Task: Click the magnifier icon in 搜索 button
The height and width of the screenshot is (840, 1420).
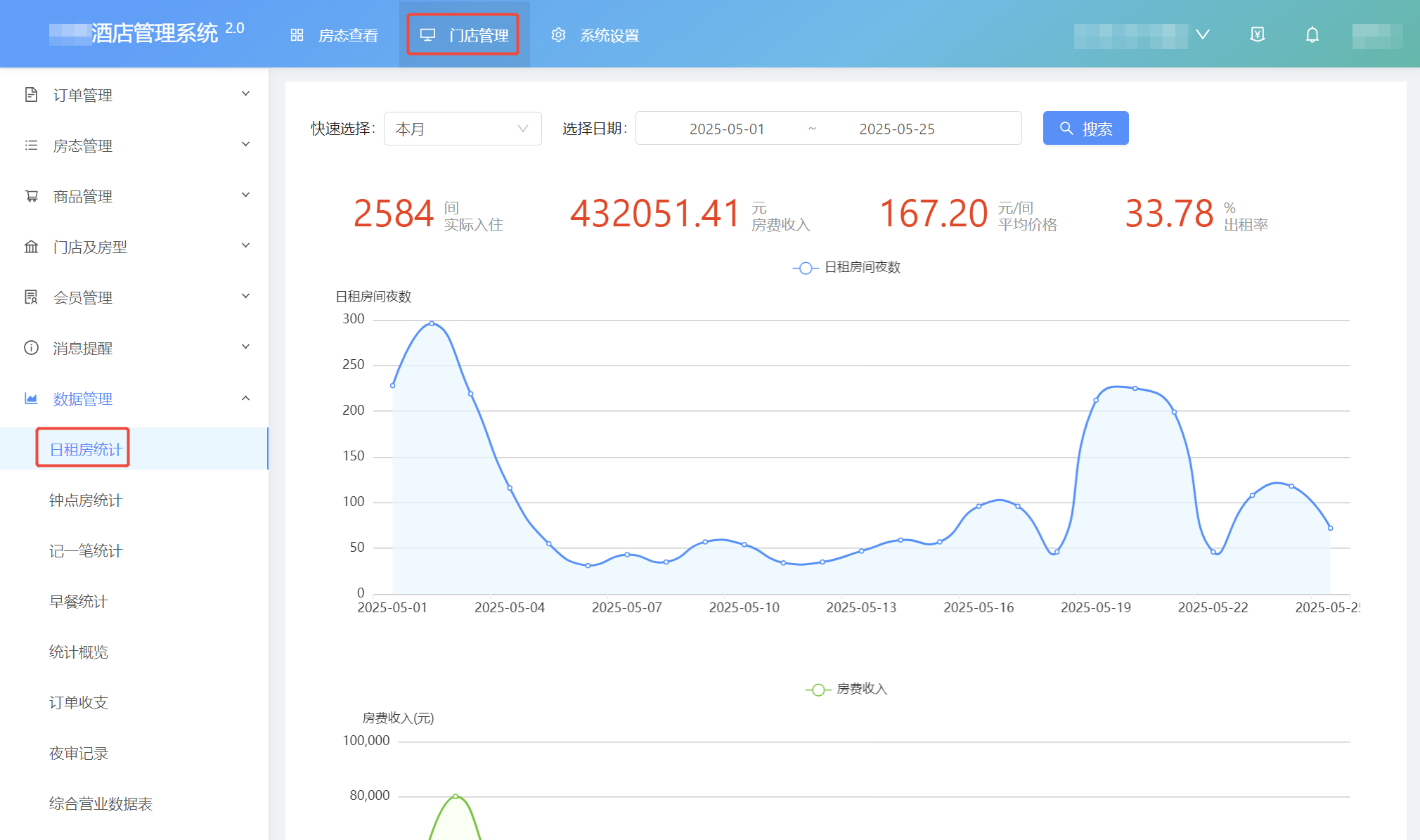Action: pos(1066,128)
